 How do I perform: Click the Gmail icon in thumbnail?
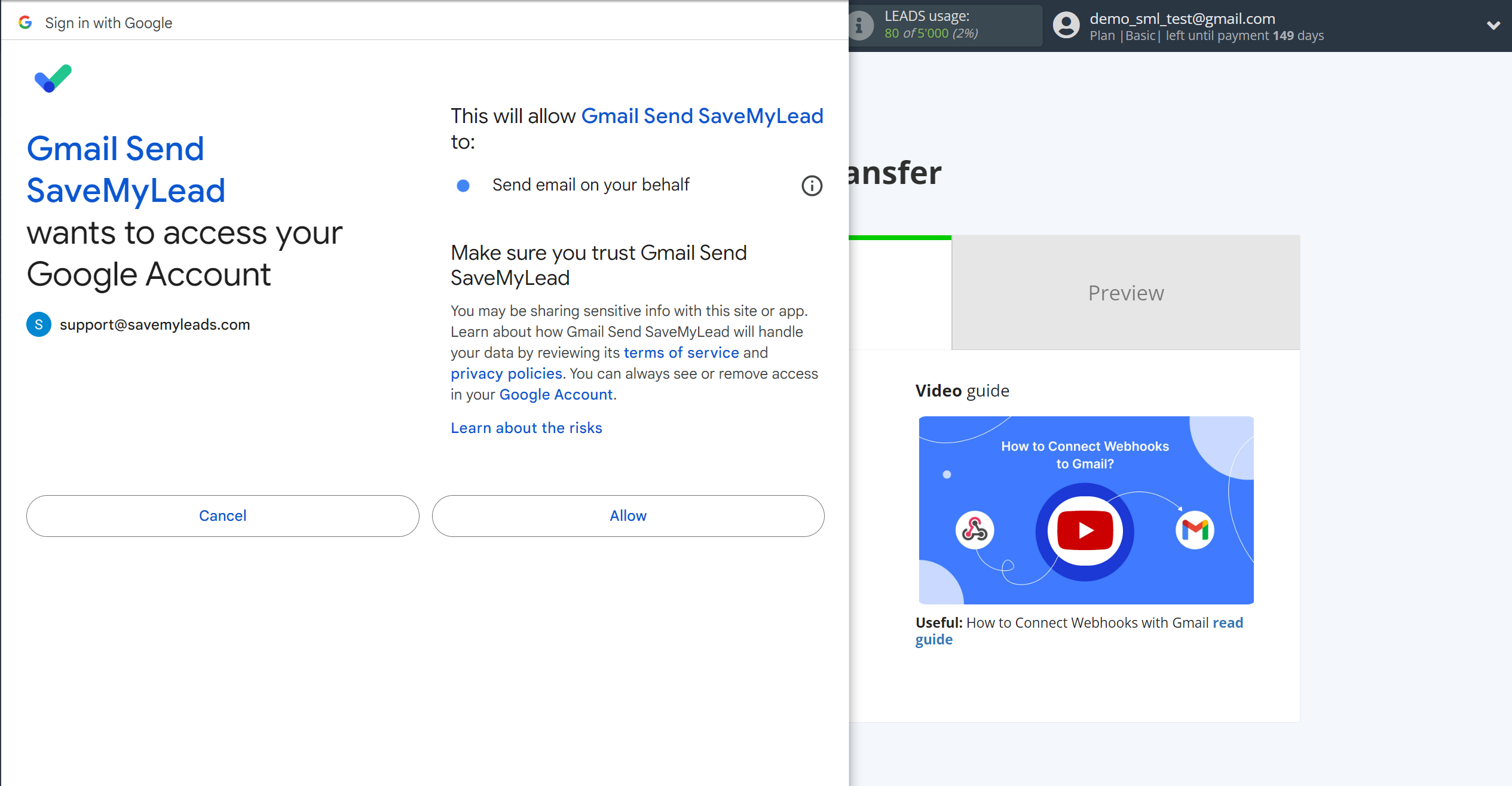click(1195, 530)
